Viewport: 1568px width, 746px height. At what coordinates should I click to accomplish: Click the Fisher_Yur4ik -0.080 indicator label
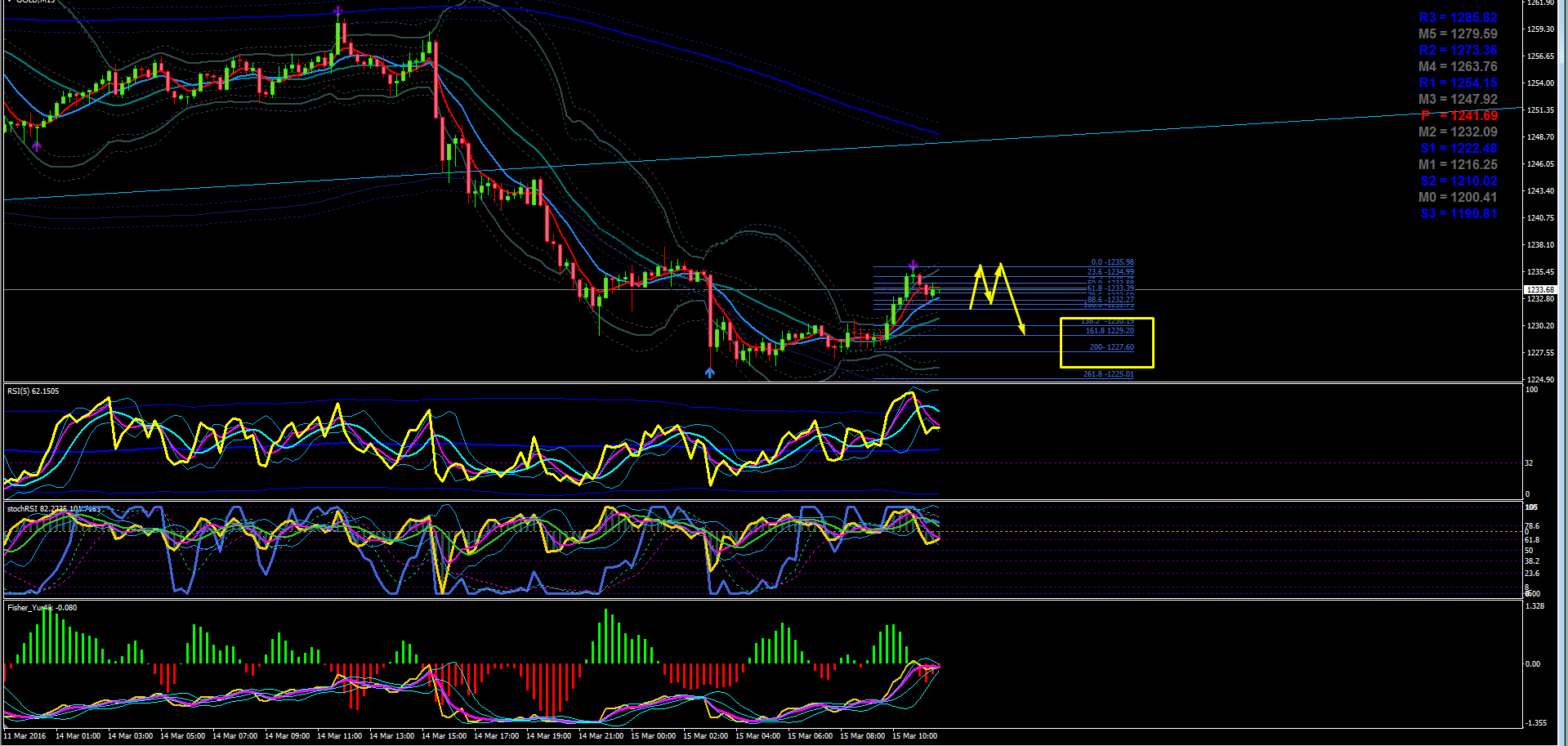42,608
